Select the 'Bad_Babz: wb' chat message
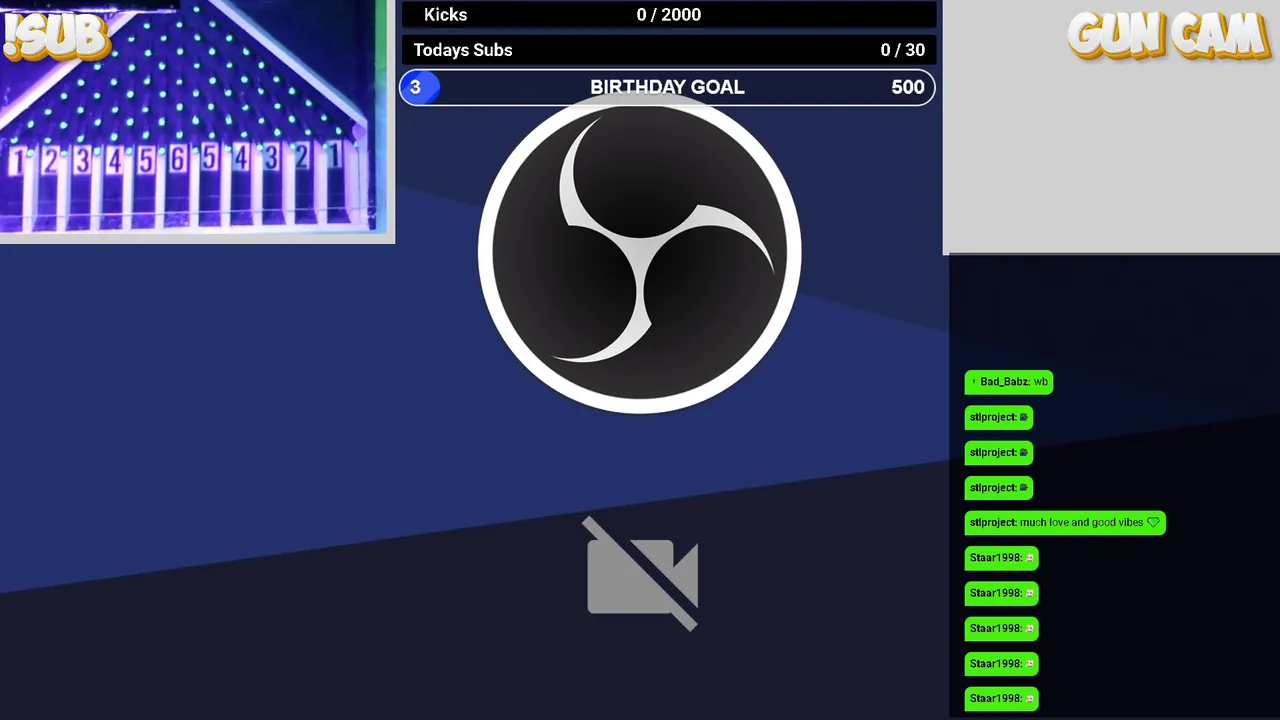The height and width of the screenshot is (720, 1280). click(1009, 382)
